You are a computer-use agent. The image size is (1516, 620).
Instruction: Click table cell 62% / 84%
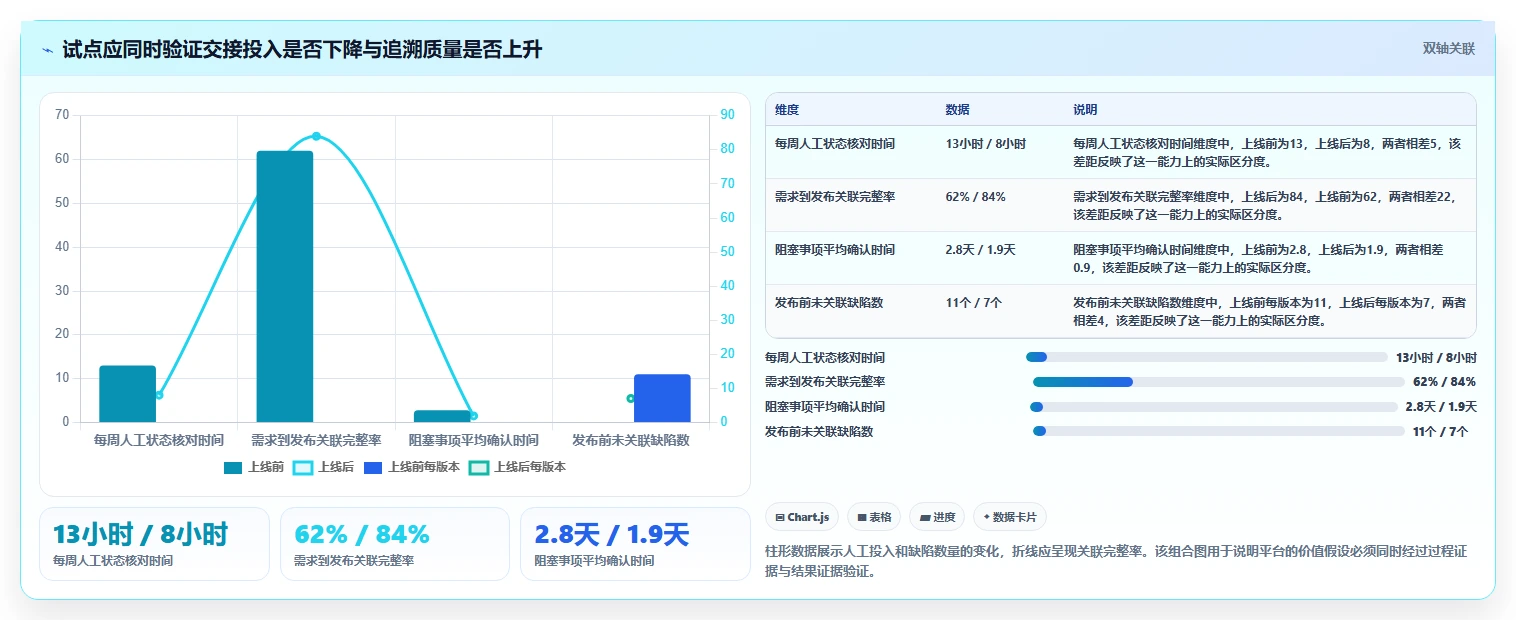tap(975, 196)
